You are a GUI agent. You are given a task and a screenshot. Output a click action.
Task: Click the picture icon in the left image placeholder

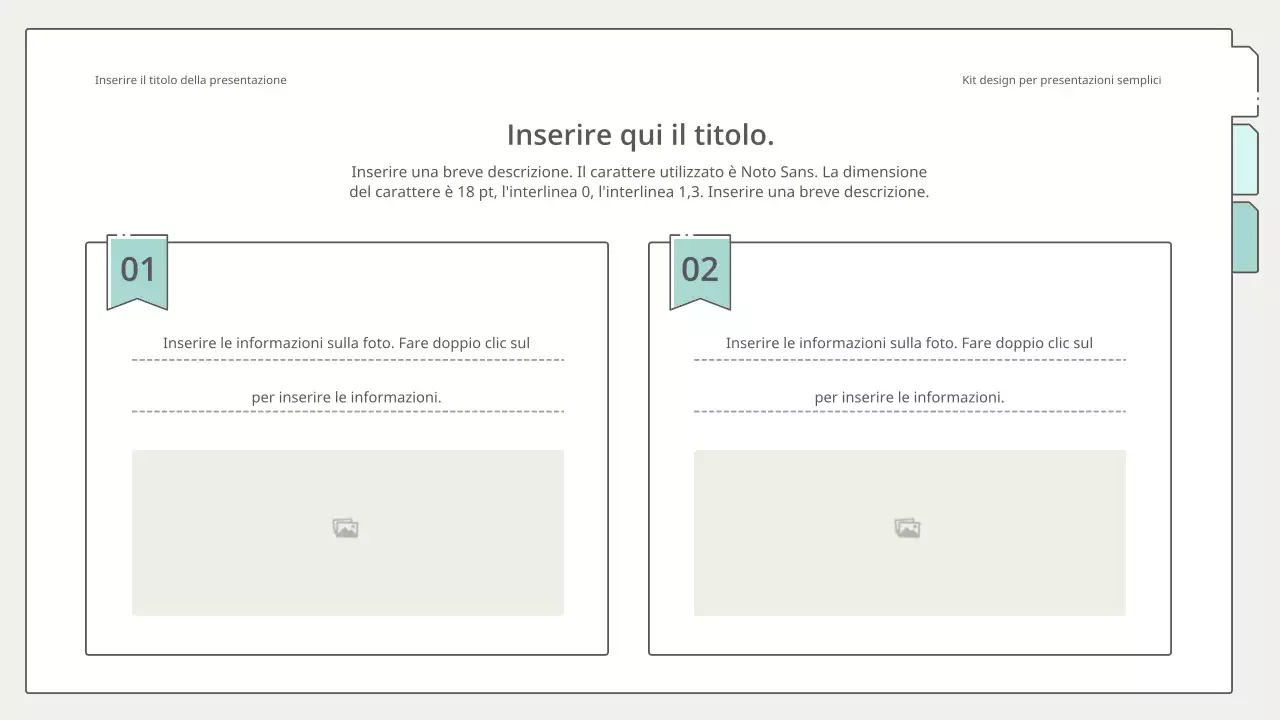point(345,528)
